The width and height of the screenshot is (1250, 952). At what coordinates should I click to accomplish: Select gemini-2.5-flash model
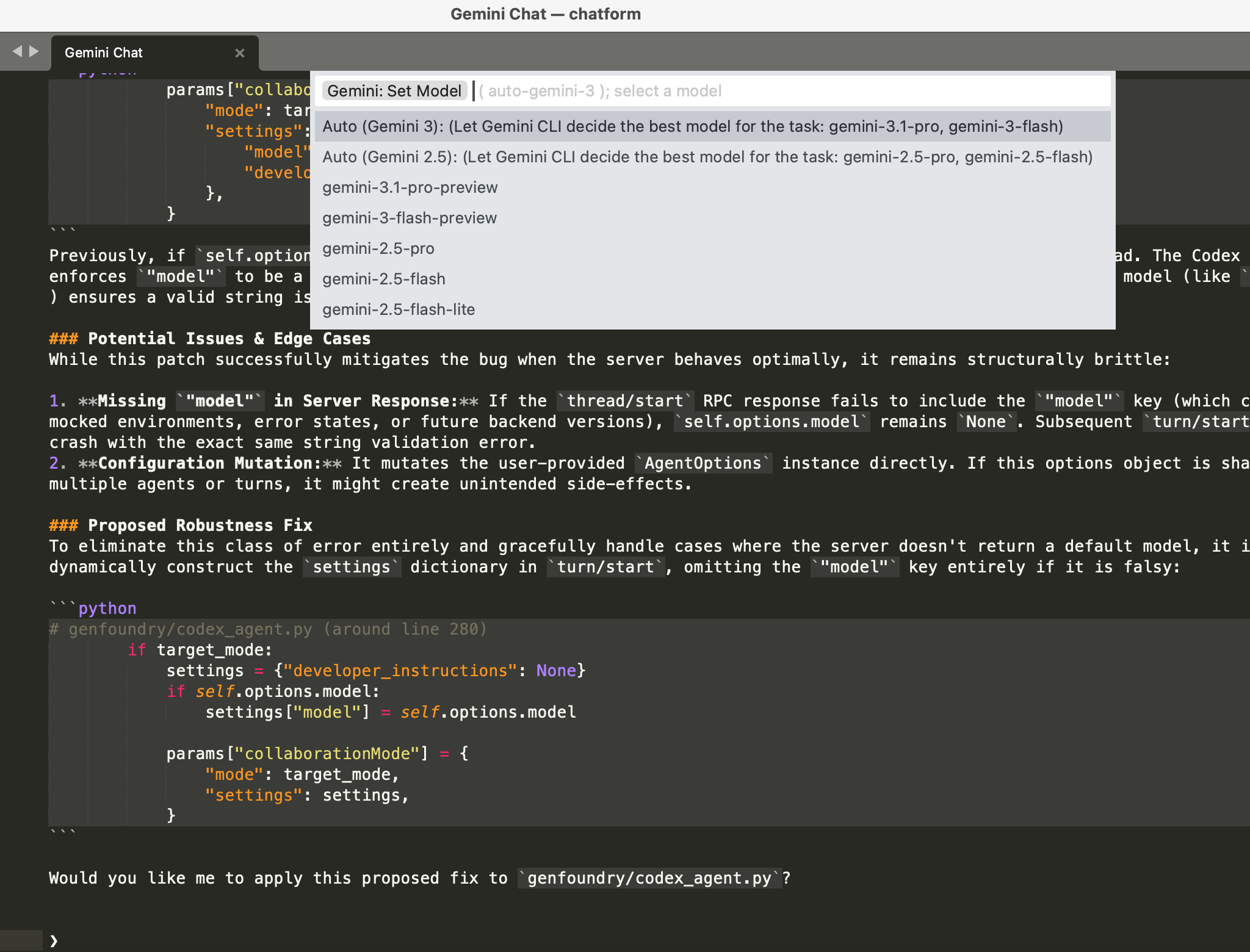pos(712,279)
